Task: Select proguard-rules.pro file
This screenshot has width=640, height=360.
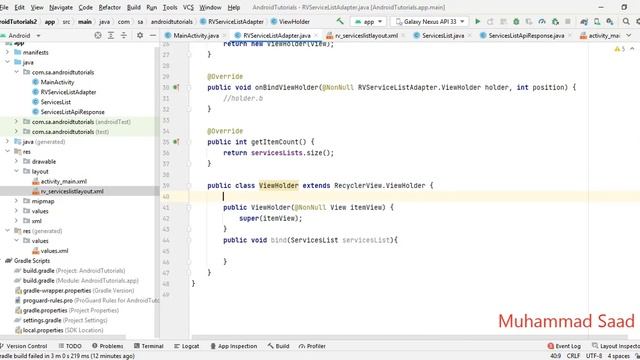Action: tap(47, 300)
